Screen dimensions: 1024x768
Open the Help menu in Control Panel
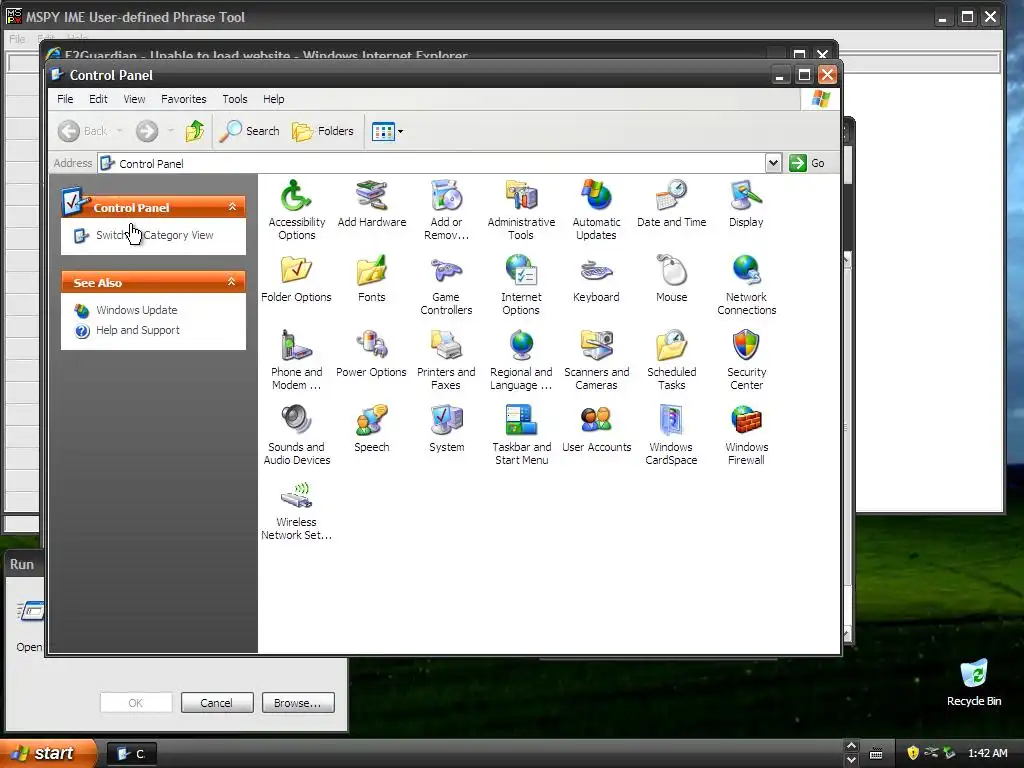tap(274, 99)
